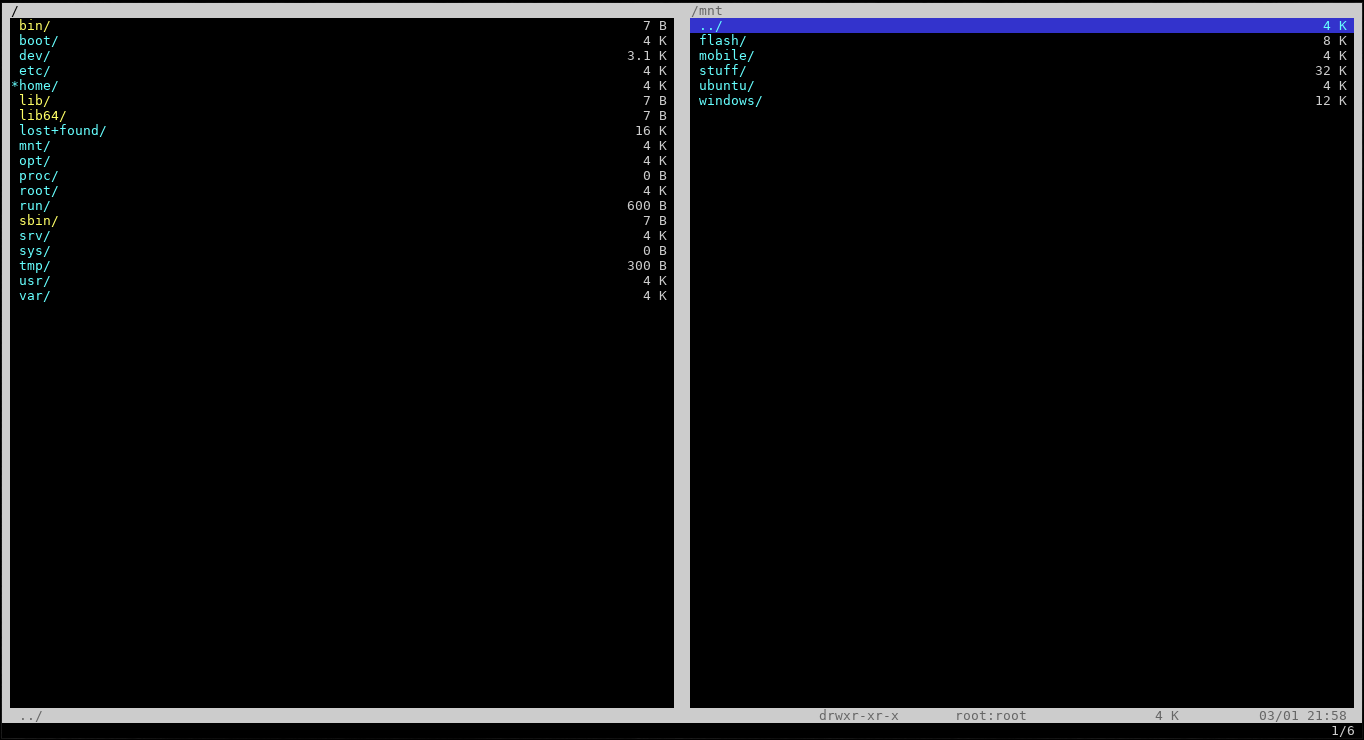Click the 03/01 21:58 date in status bar
Viewport: 1364px width, 740px height.
pos(1303,716)
